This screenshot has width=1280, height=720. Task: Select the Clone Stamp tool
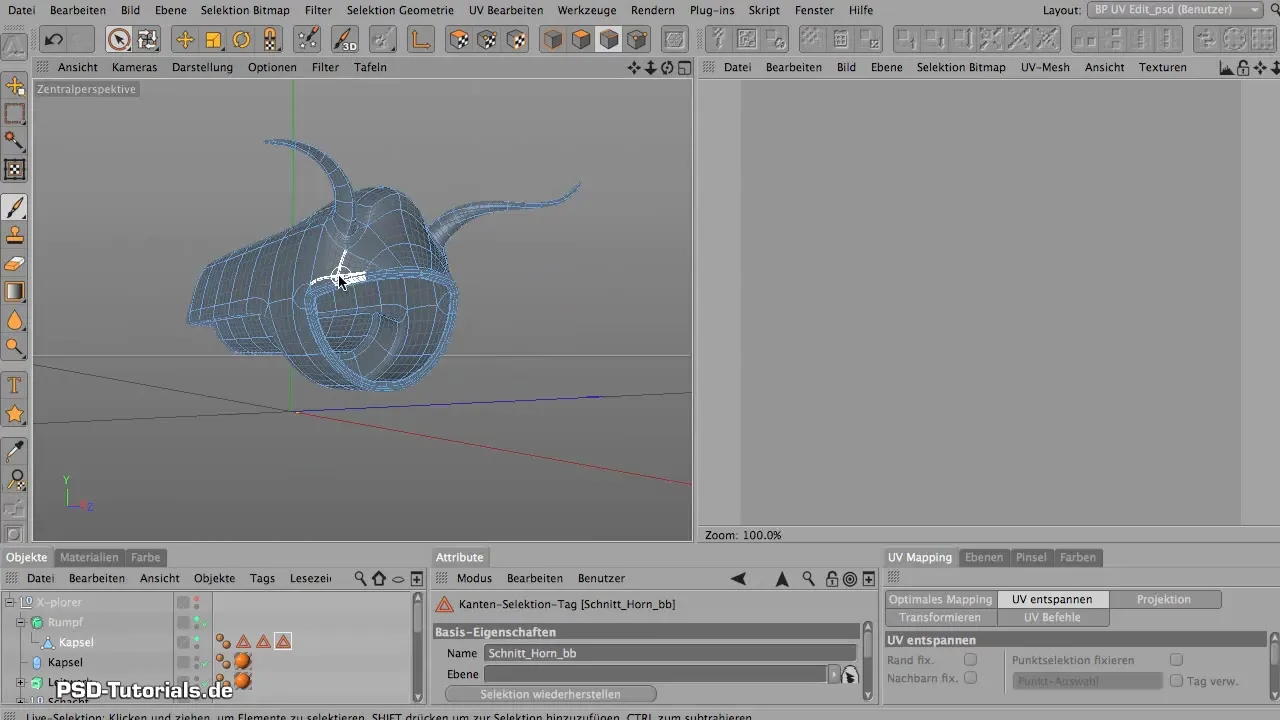click(15, 236)
